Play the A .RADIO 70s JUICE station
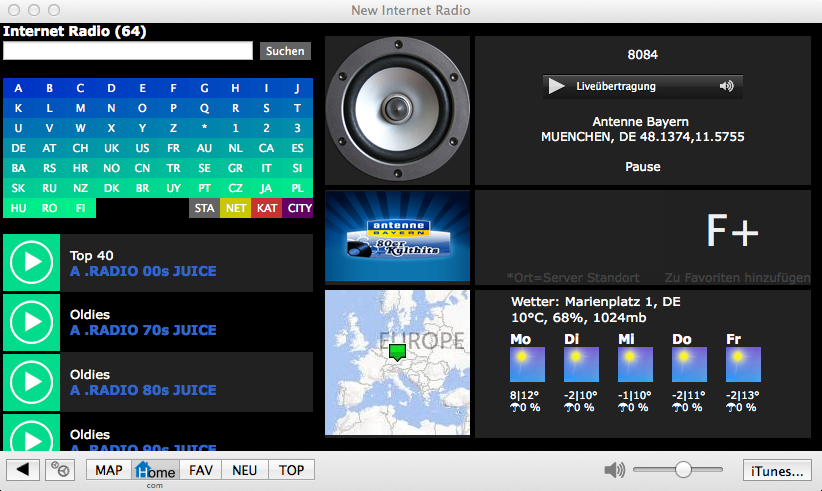 pyautogui.click(x=31, y=322)
